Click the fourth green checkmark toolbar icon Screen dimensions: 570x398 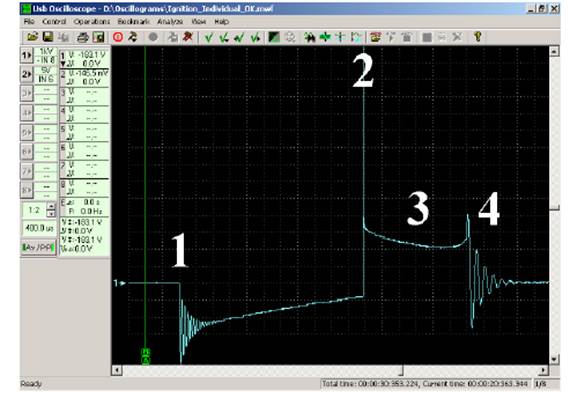click(x=256, y=37)
